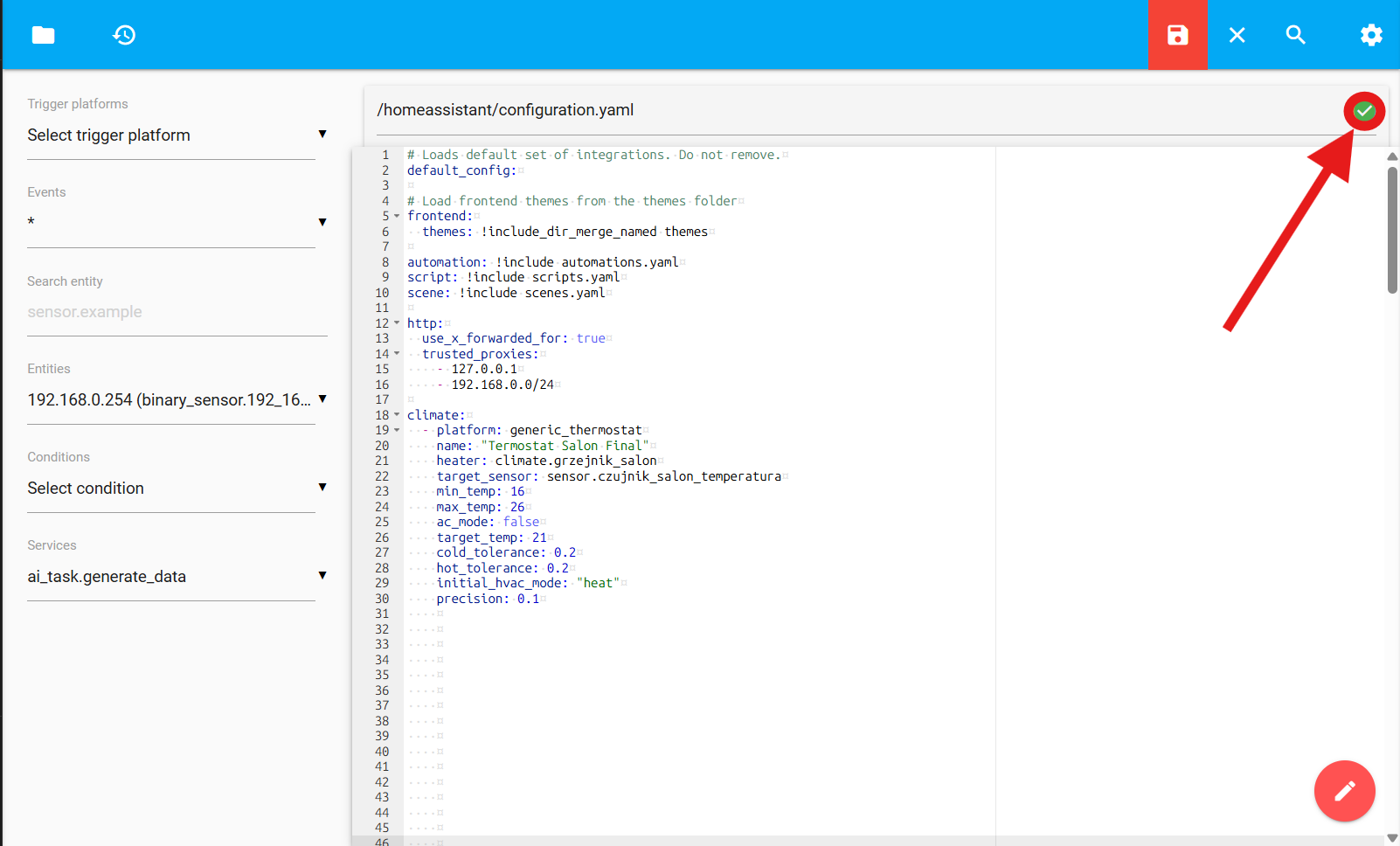Image resolution: width=1400 pixels, height=846 pixels.
Task: Click the editor vertical scrollbar thumb
Action: pos(1392,229)
